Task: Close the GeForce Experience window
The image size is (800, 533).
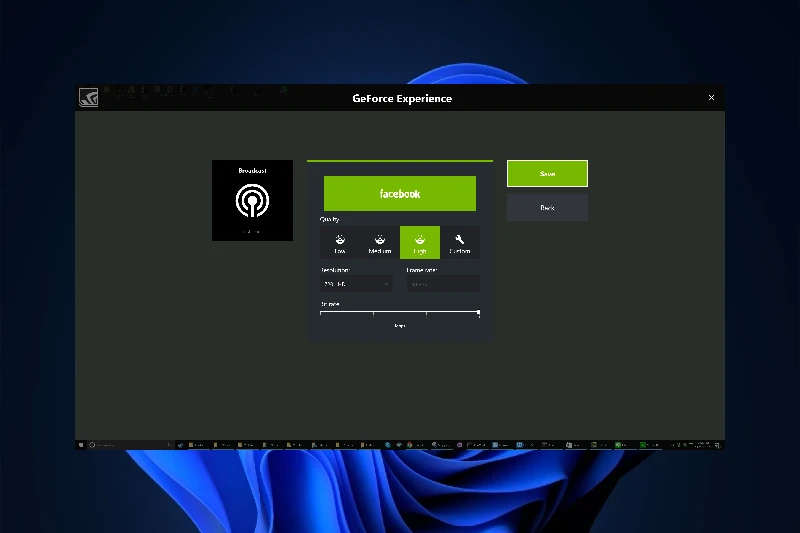Action: tap(711, 98)
